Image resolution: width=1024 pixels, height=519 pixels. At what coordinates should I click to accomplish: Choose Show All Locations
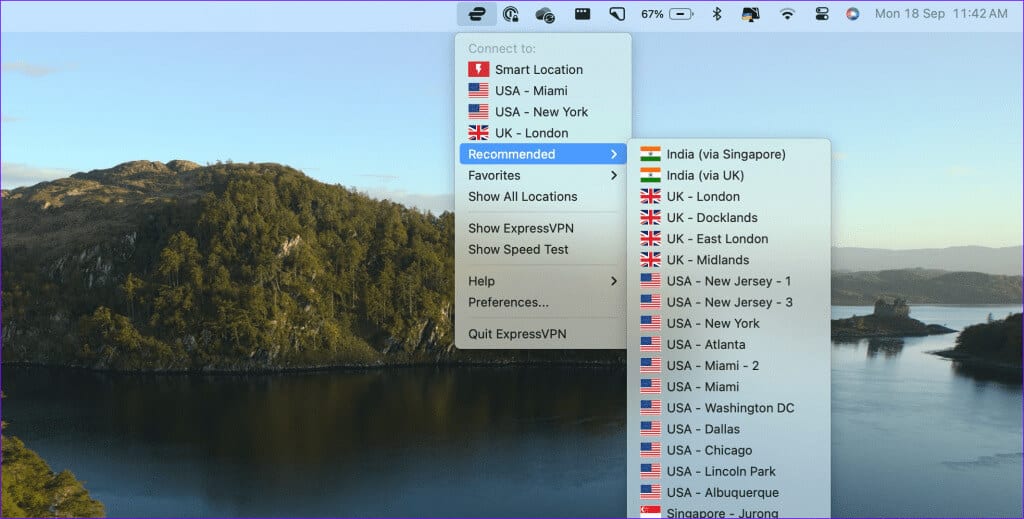point(543,197)
